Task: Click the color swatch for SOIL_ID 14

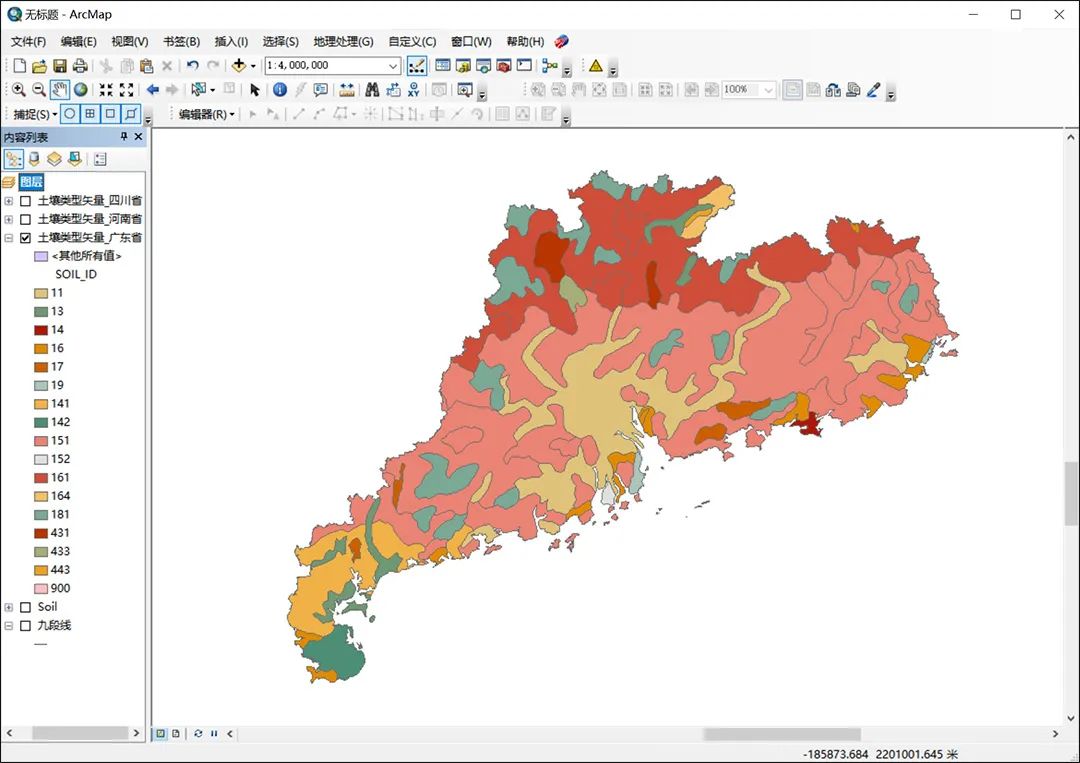Action: [x=41, y=331]
